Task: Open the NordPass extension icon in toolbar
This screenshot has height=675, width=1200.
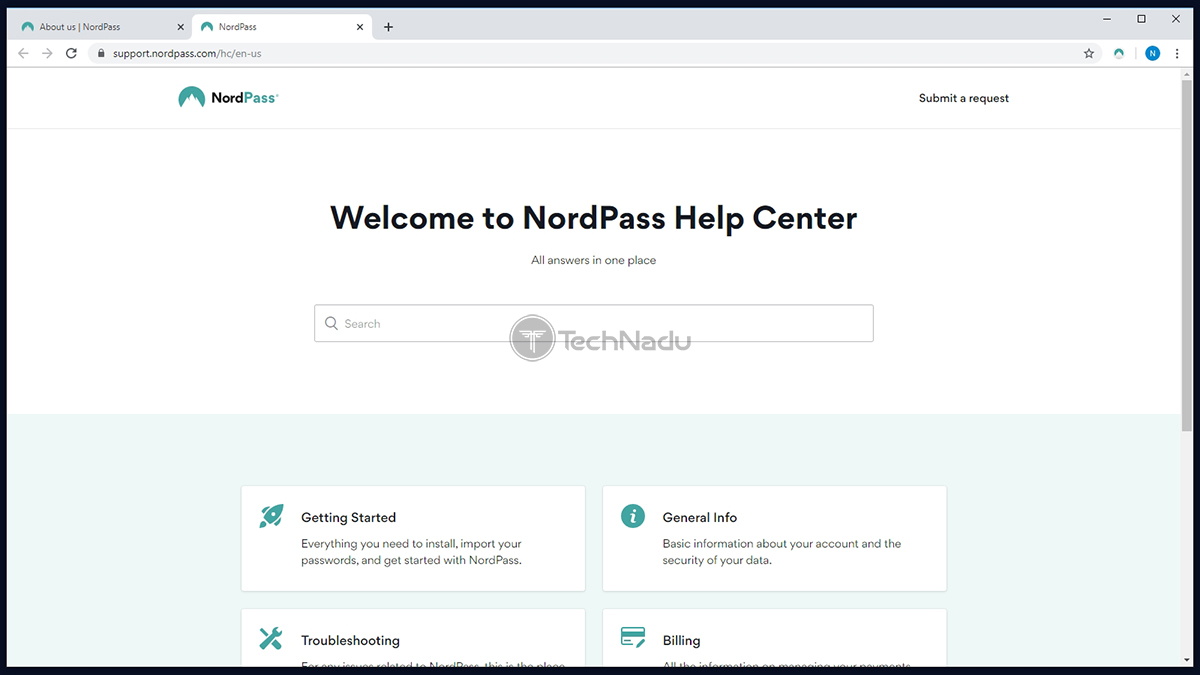Action: click(x=1119, y=53)
